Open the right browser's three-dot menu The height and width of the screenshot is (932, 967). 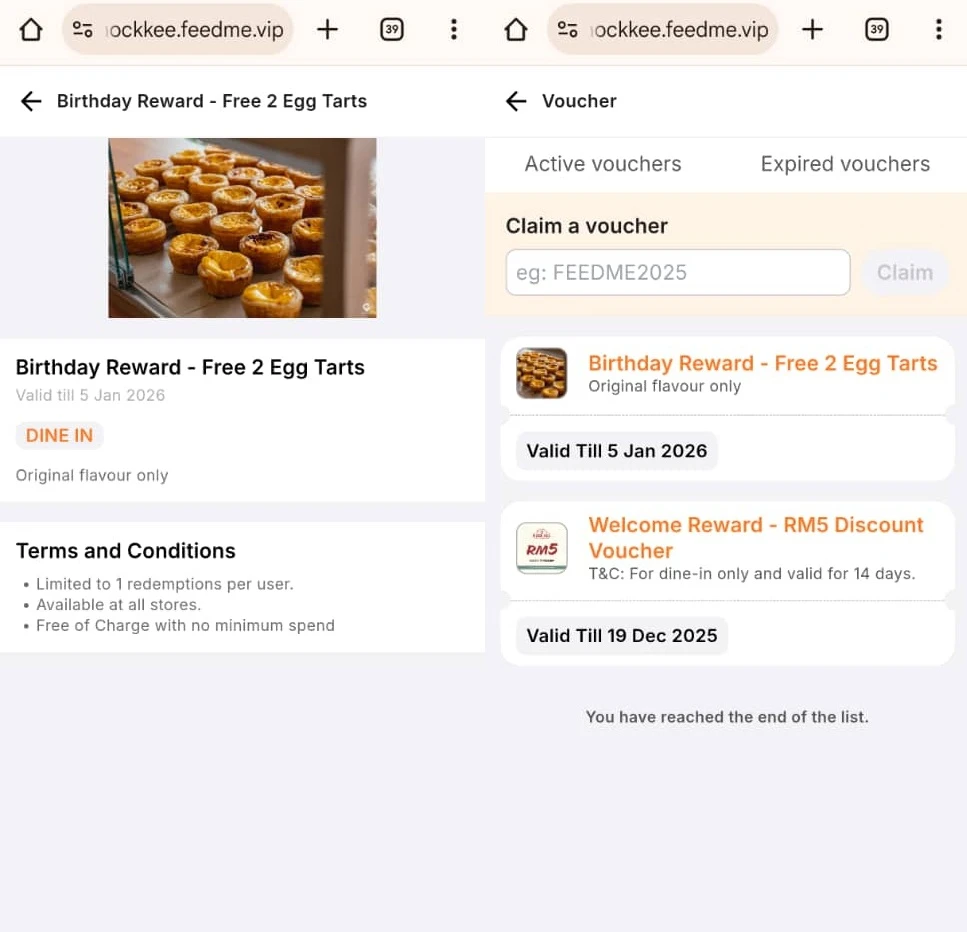click(x=938, y=30)
